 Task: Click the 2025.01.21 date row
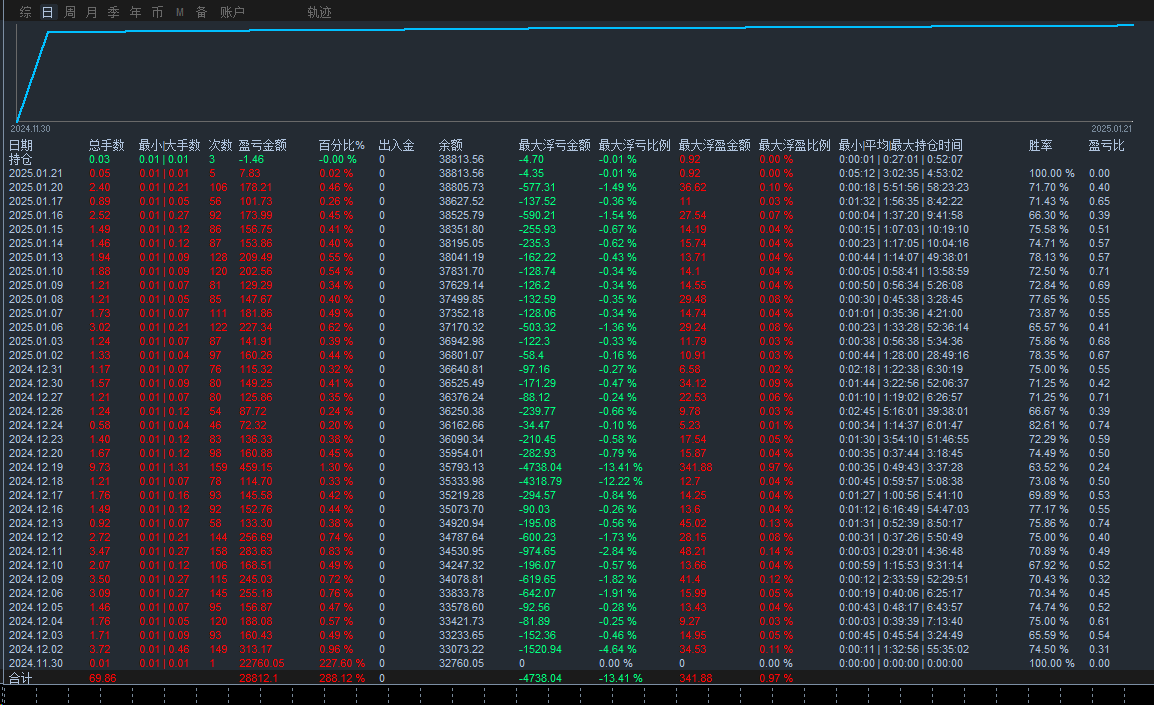pyautogui.click(x=36, y=173)
